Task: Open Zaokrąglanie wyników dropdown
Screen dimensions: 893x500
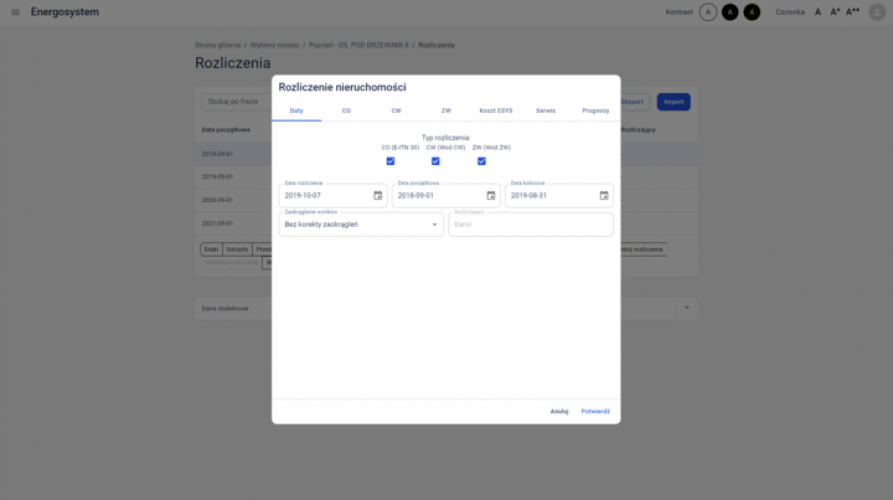Action: click(361, 224)
